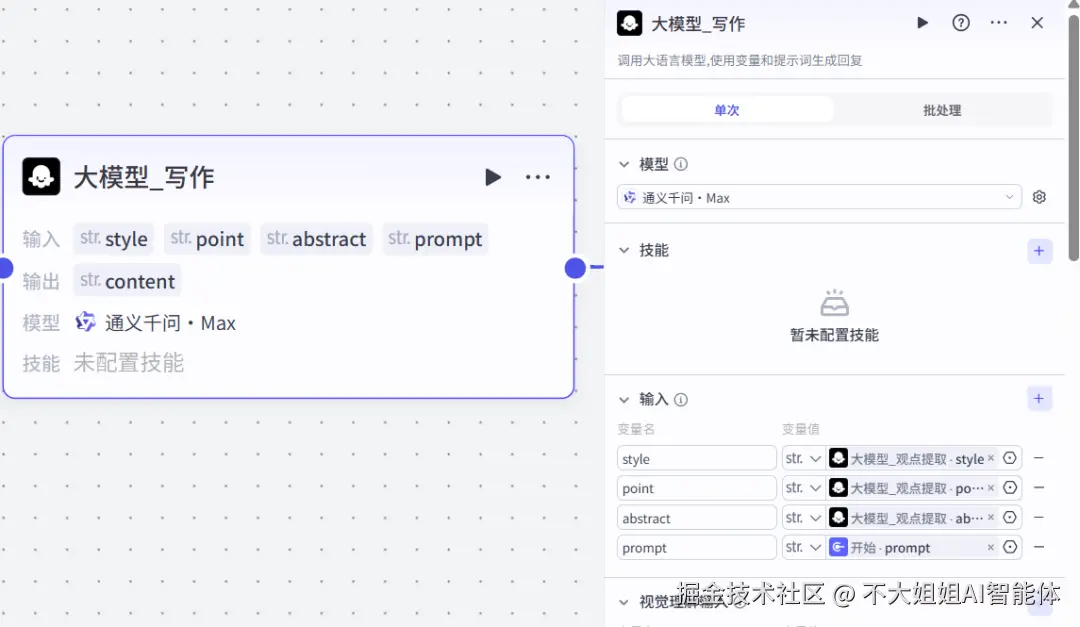Open type dropdown for point row
Image resolution: width=1080 pixels, height=627 pixels.
pos(803,488)
